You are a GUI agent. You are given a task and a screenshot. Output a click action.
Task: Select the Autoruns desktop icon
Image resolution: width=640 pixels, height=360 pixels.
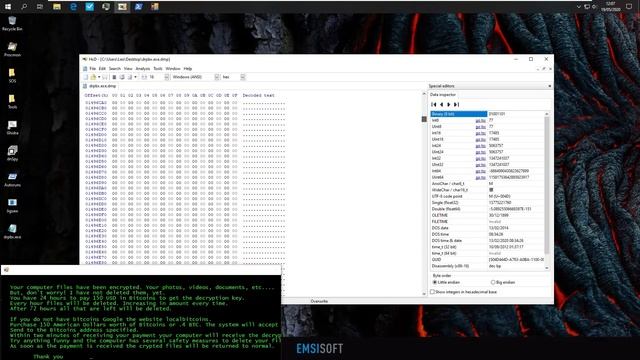click(x=12, y=180)
